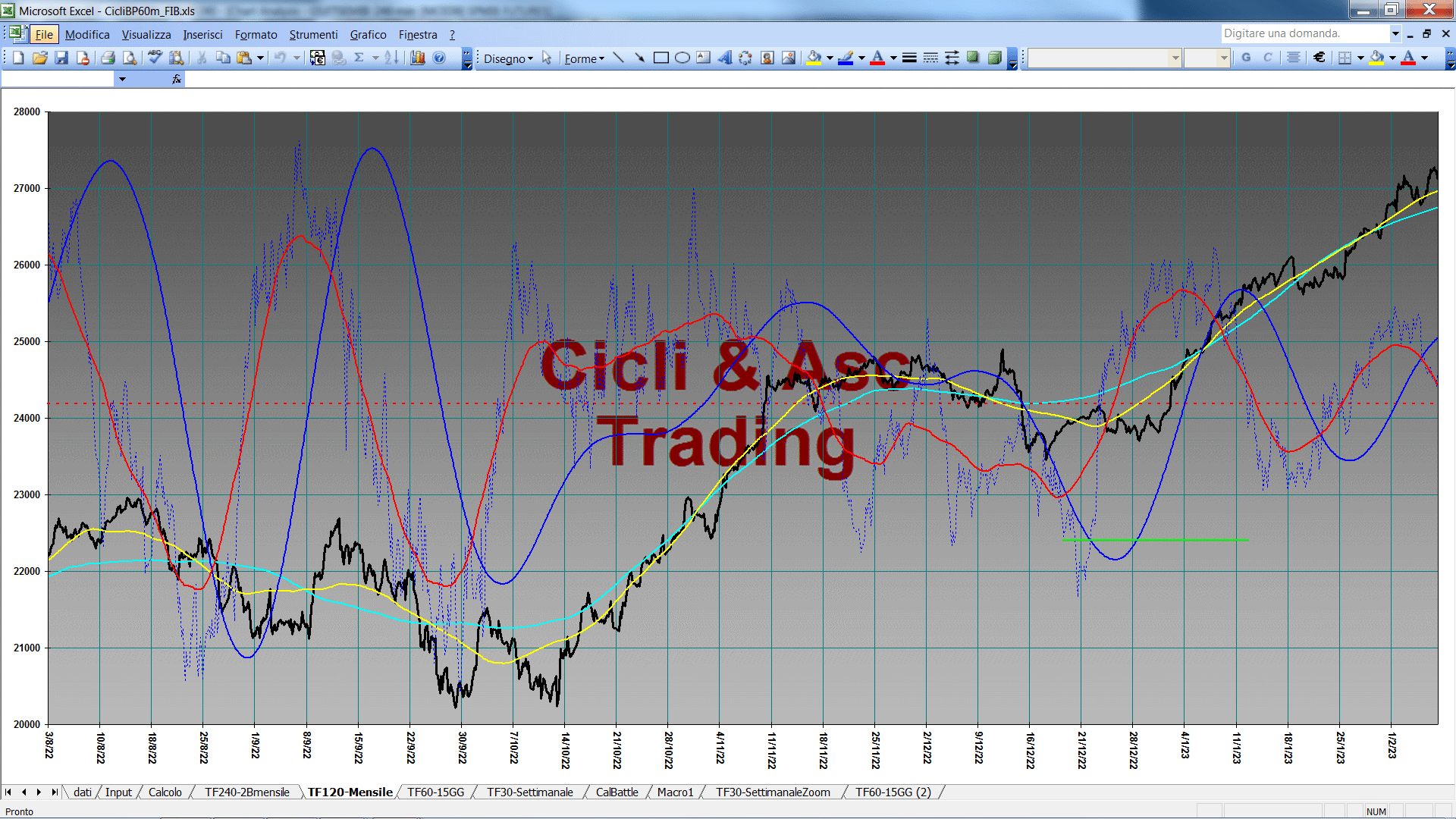The image size is (1456, 819).
Task: Open the Formato menu
Action: point(256,34)
